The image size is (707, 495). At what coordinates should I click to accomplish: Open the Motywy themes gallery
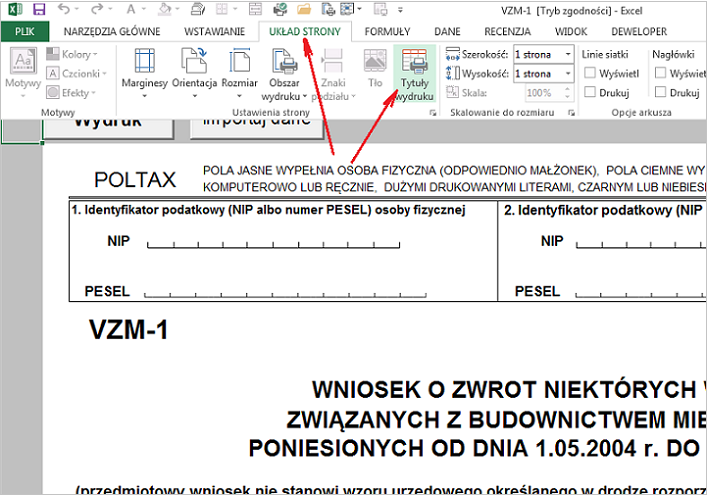(x=23, y=70)
